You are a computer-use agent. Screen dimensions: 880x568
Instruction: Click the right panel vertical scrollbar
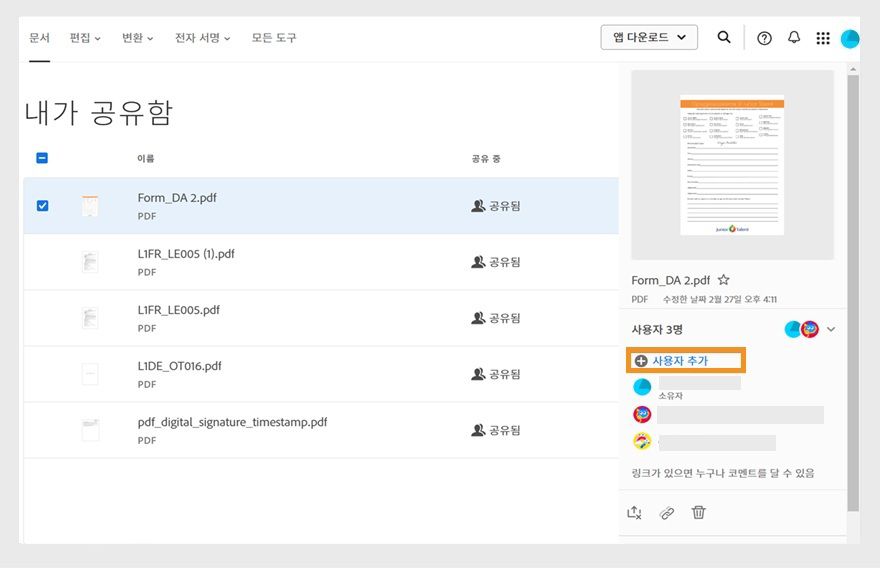coord(853,292)
